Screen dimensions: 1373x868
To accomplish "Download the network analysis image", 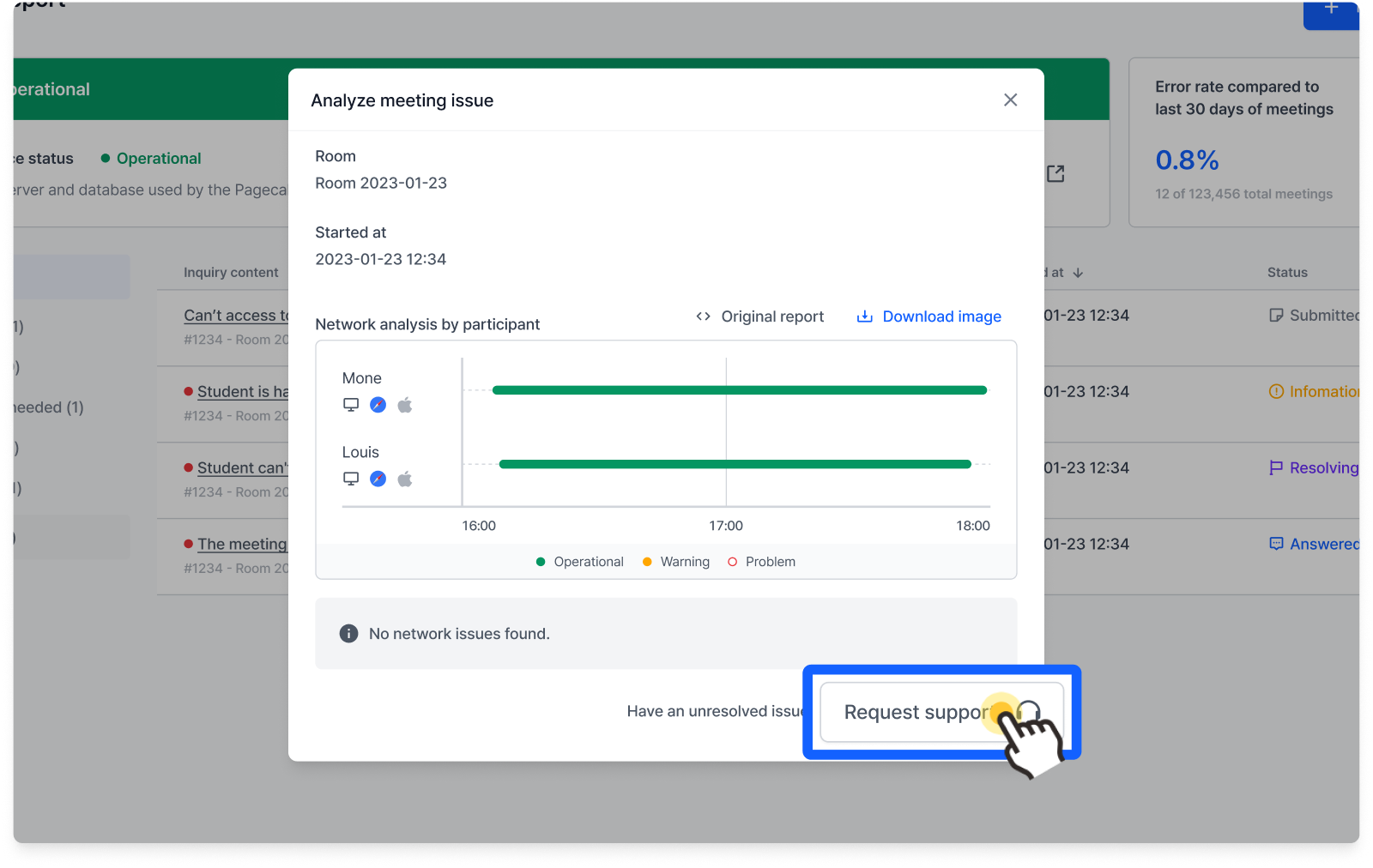I will coord(928,316).
